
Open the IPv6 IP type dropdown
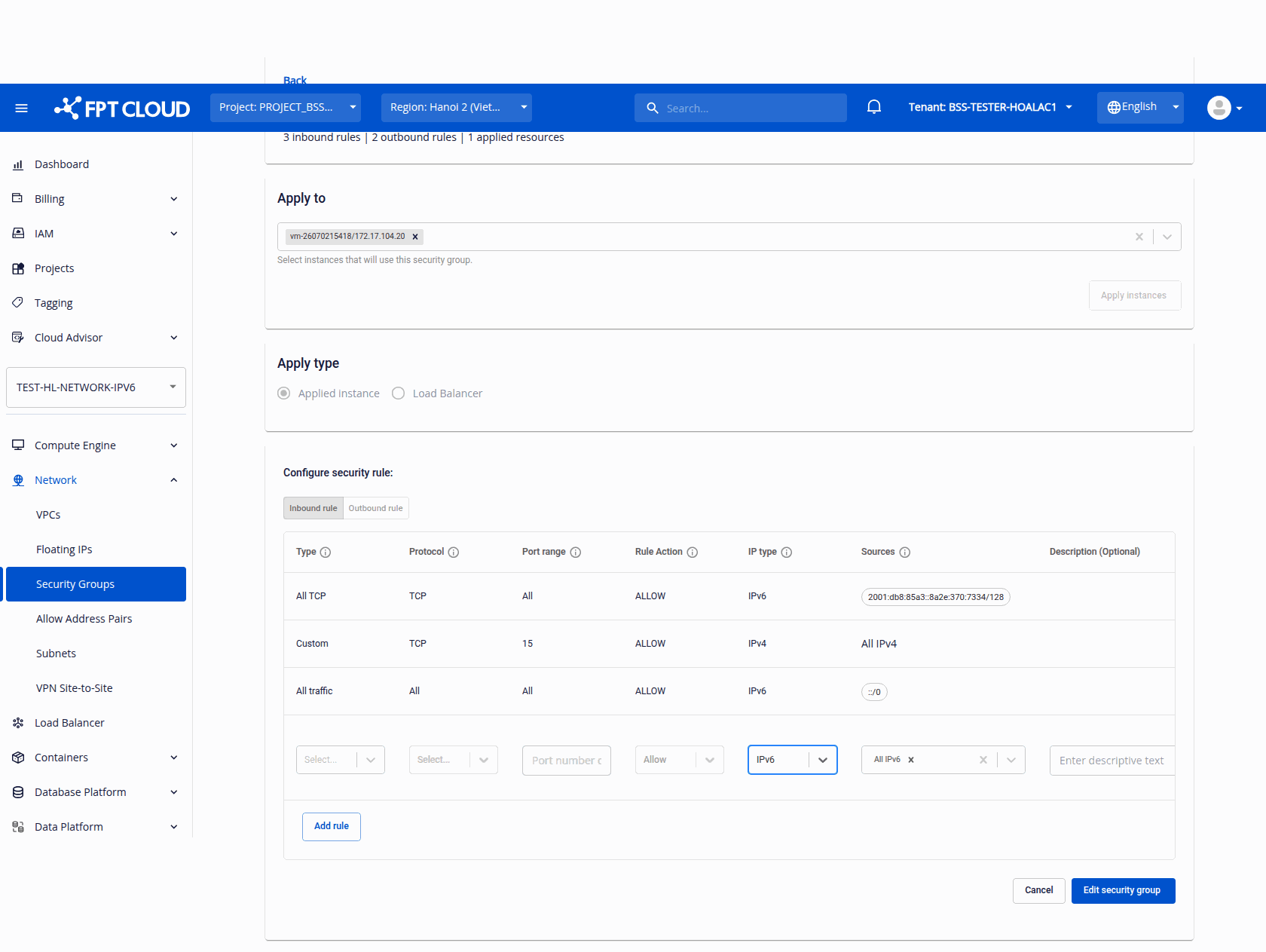click(793, 760)
